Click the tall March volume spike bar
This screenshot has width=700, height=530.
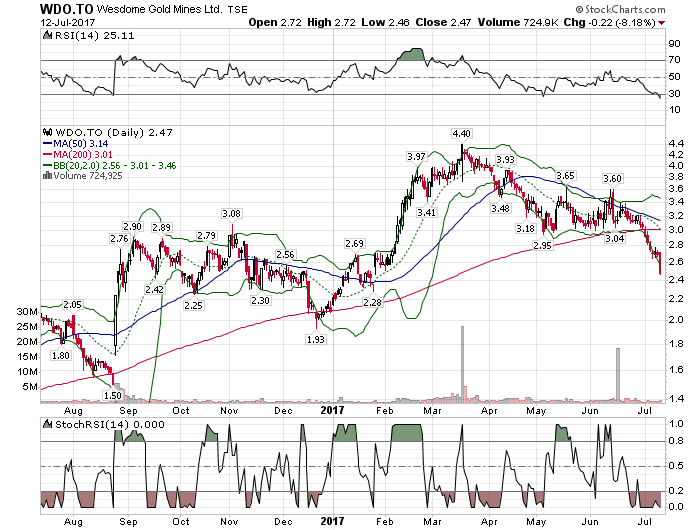click(x=462, y=363)
